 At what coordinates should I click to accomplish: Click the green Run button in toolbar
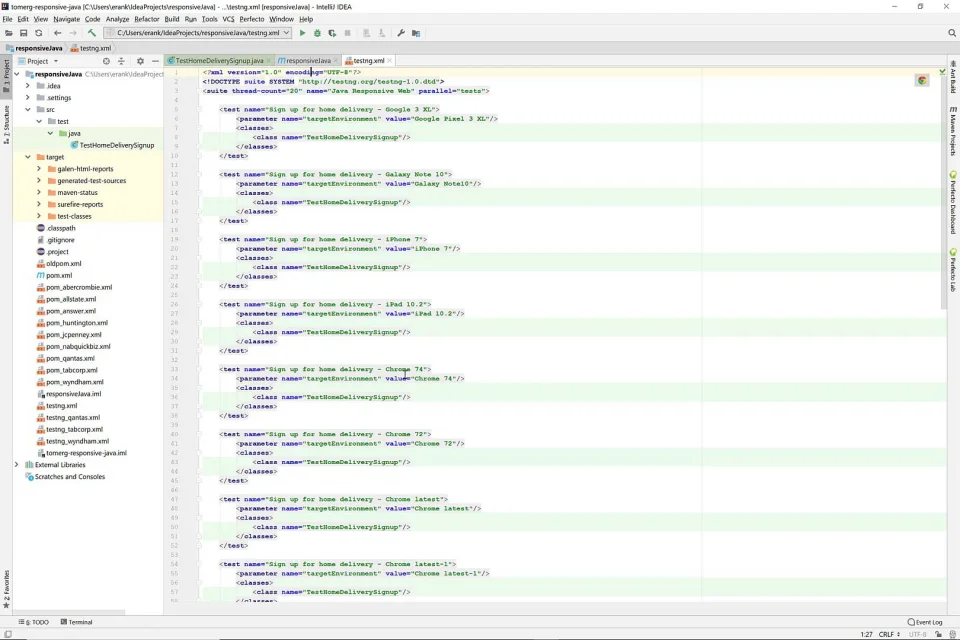pos(303,33)
